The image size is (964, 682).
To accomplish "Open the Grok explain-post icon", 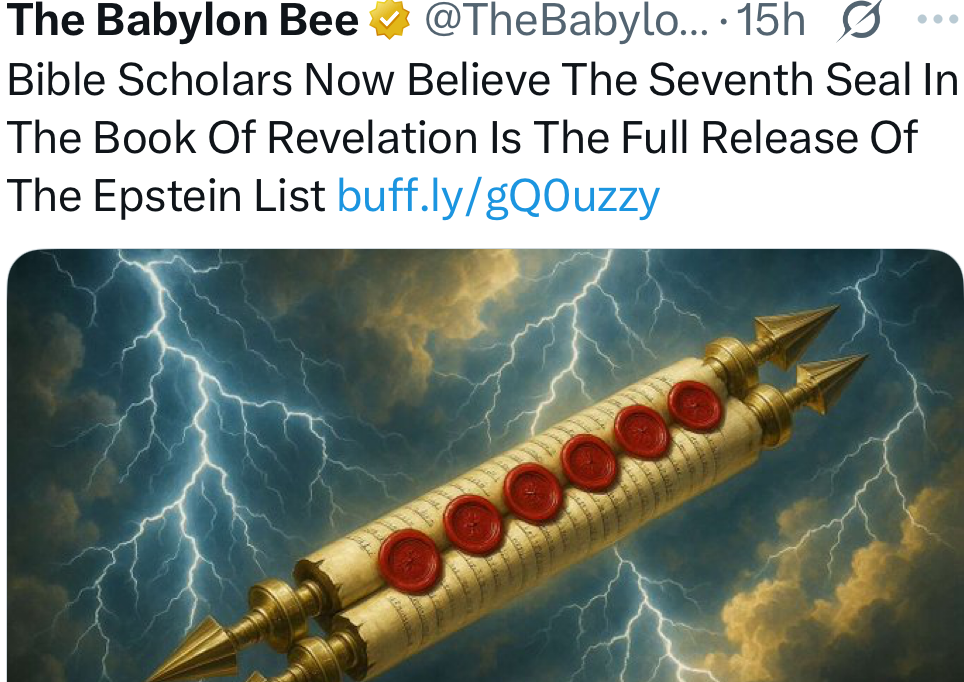I will (859, 21).
